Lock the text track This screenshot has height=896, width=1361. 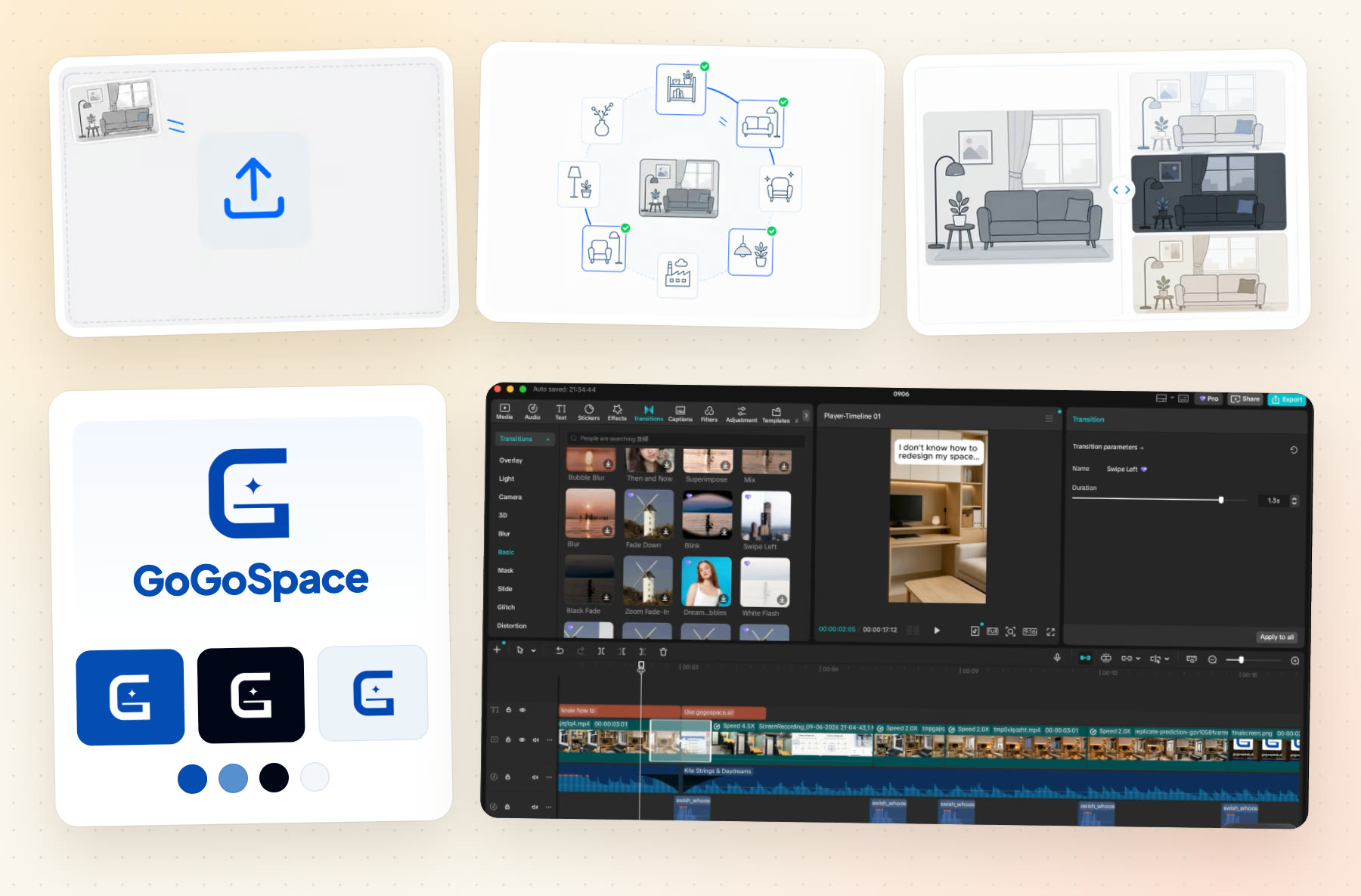[x=509, y=710]
